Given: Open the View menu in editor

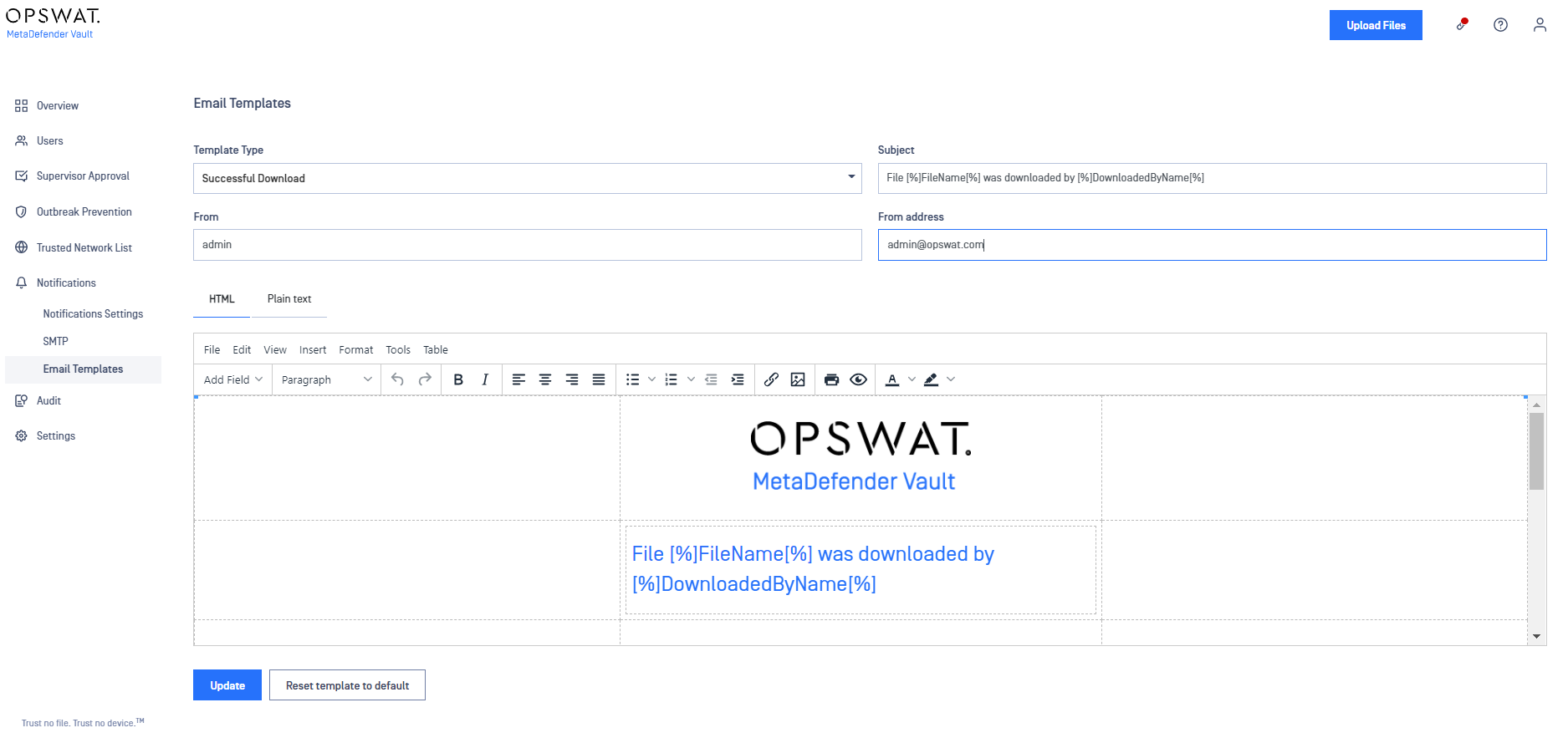Looking at the screenshot, I should (x=275, y=350).
